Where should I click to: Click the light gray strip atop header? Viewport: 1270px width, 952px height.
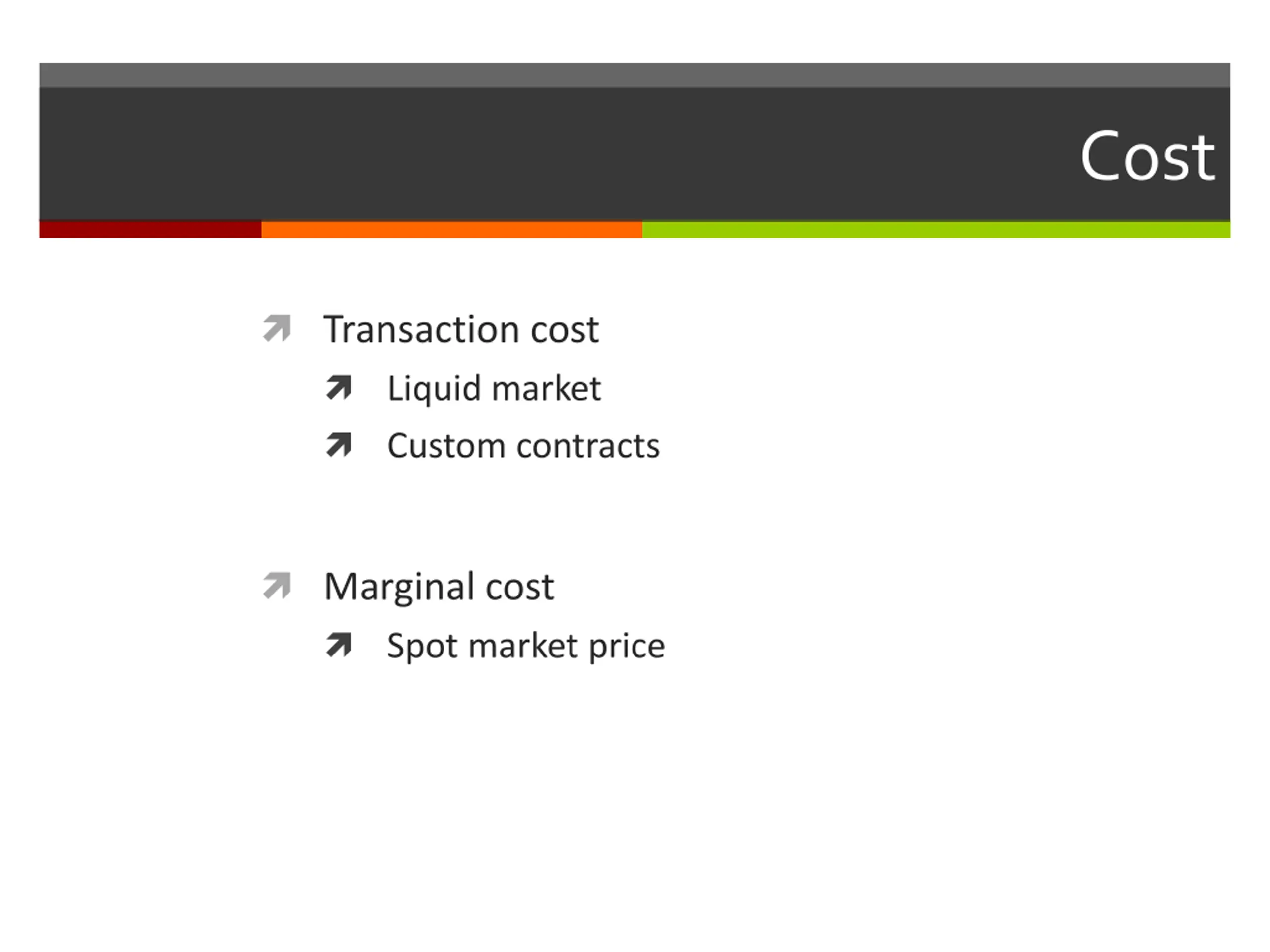click(635, 75)
